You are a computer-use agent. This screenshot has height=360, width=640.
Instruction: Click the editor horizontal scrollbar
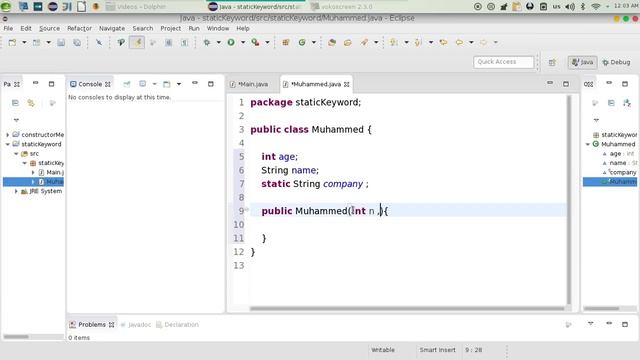pos(408,309)
